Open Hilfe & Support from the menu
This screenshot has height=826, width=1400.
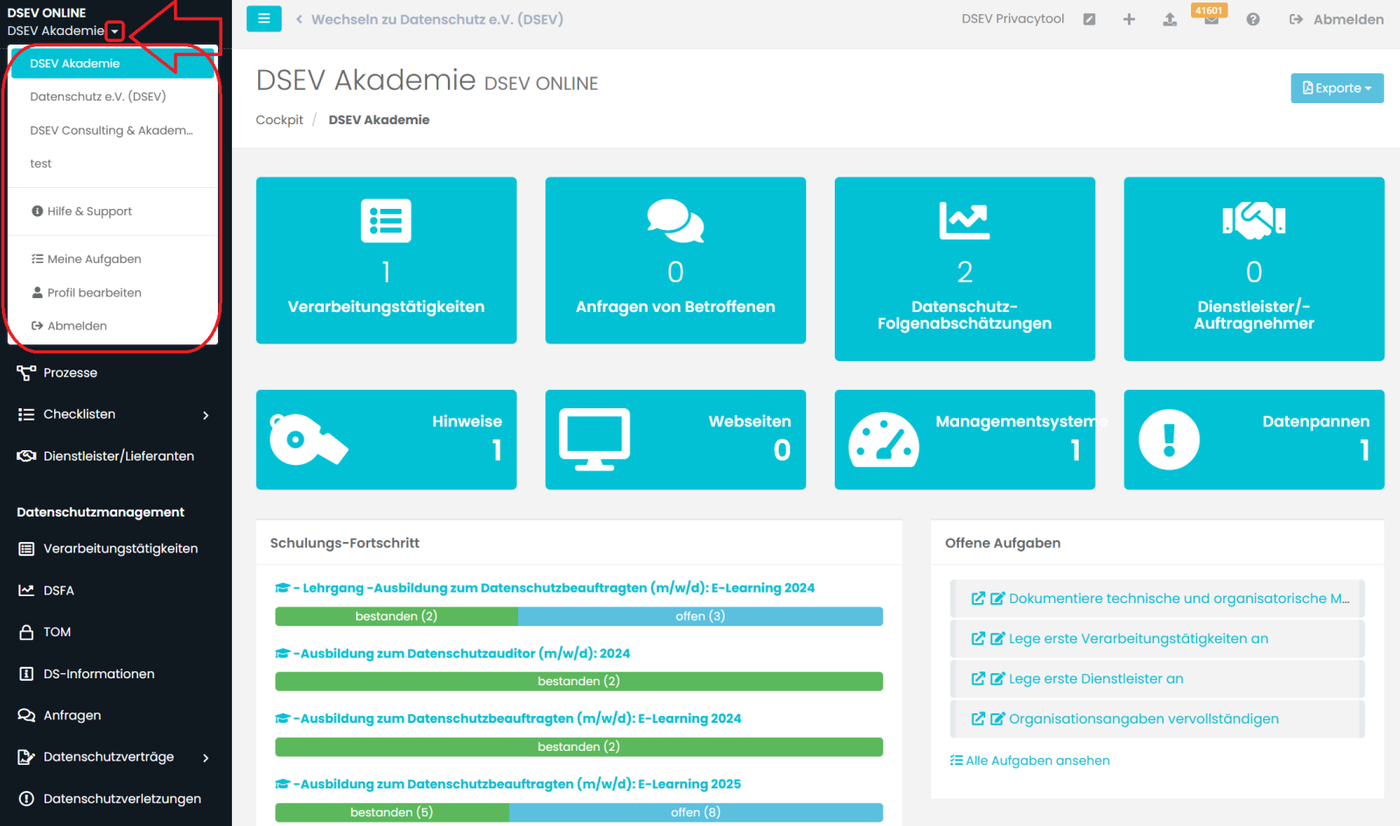[113, 211]
